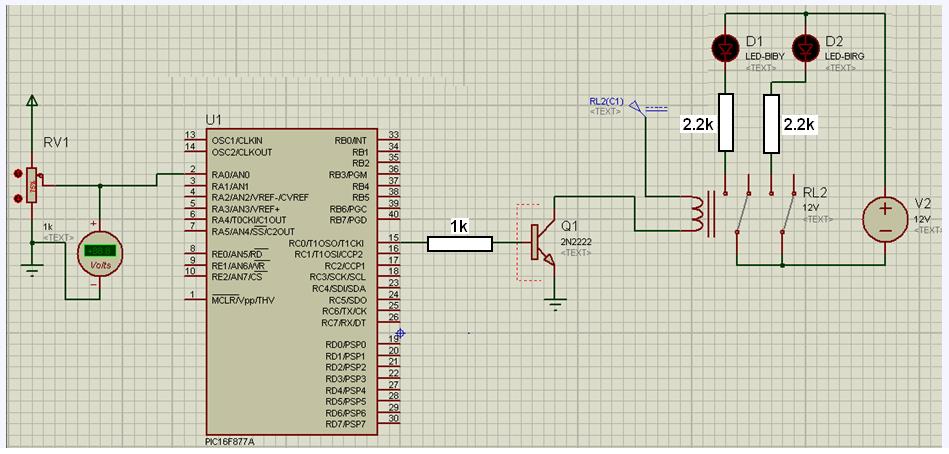Select the RL2 relay coil
The width and height of the screenshot is (949, 454).
coord(698,214)
